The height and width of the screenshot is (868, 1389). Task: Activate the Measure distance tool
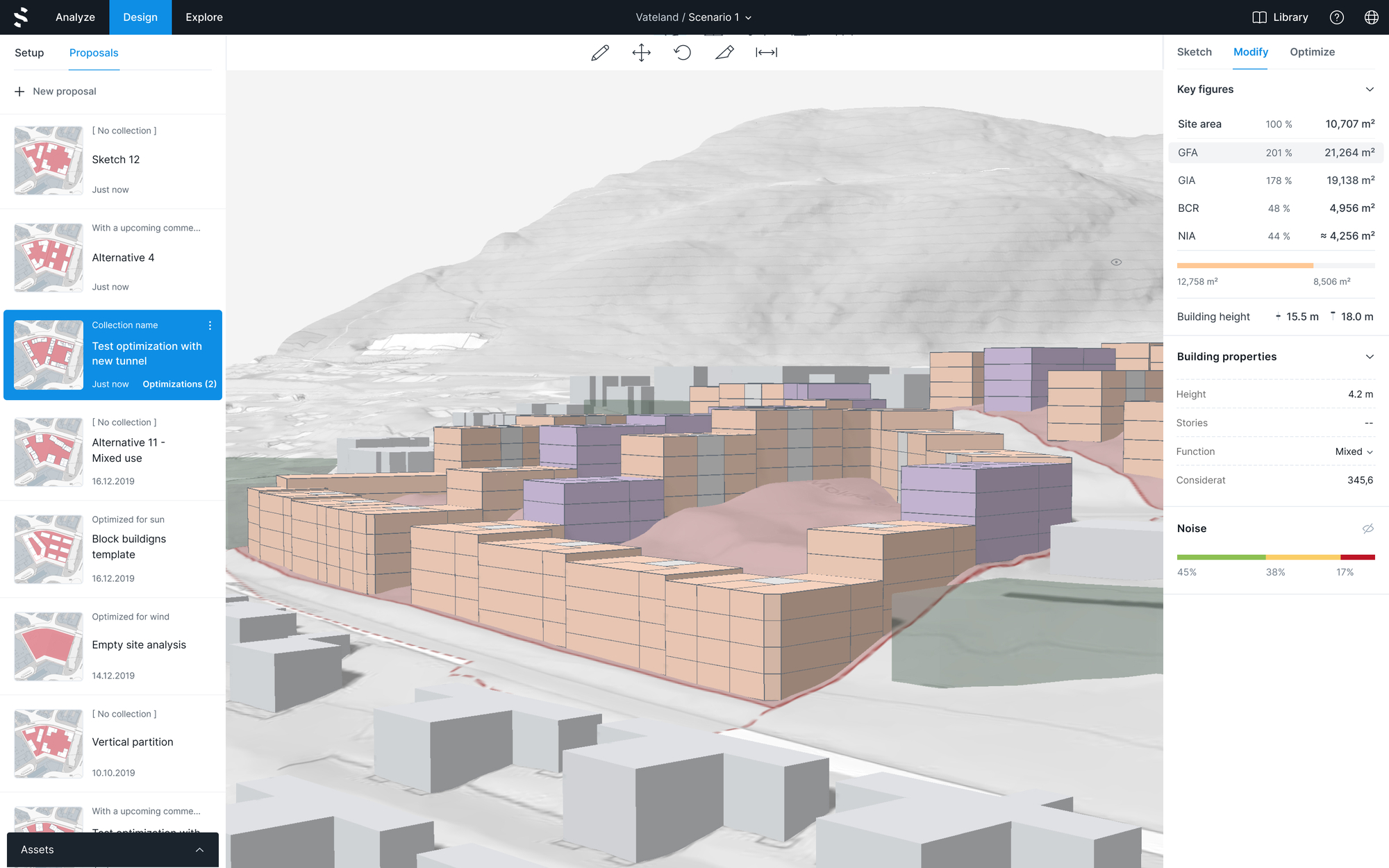[x=765, y=52]
